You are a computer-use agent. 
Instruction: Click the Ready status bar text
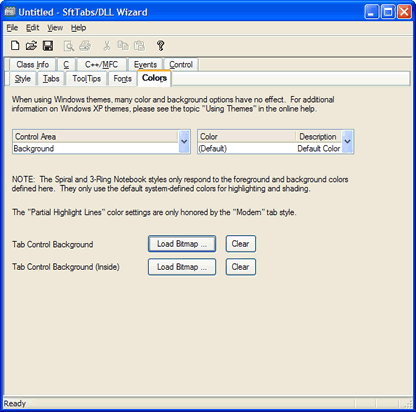click(x=15, y=404)
